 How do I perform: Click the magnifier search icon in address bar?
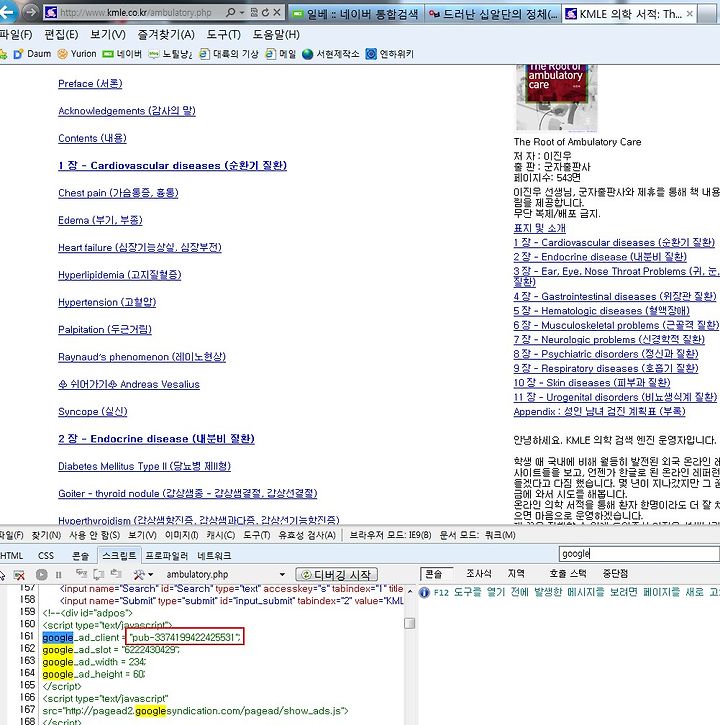[231, 12]
